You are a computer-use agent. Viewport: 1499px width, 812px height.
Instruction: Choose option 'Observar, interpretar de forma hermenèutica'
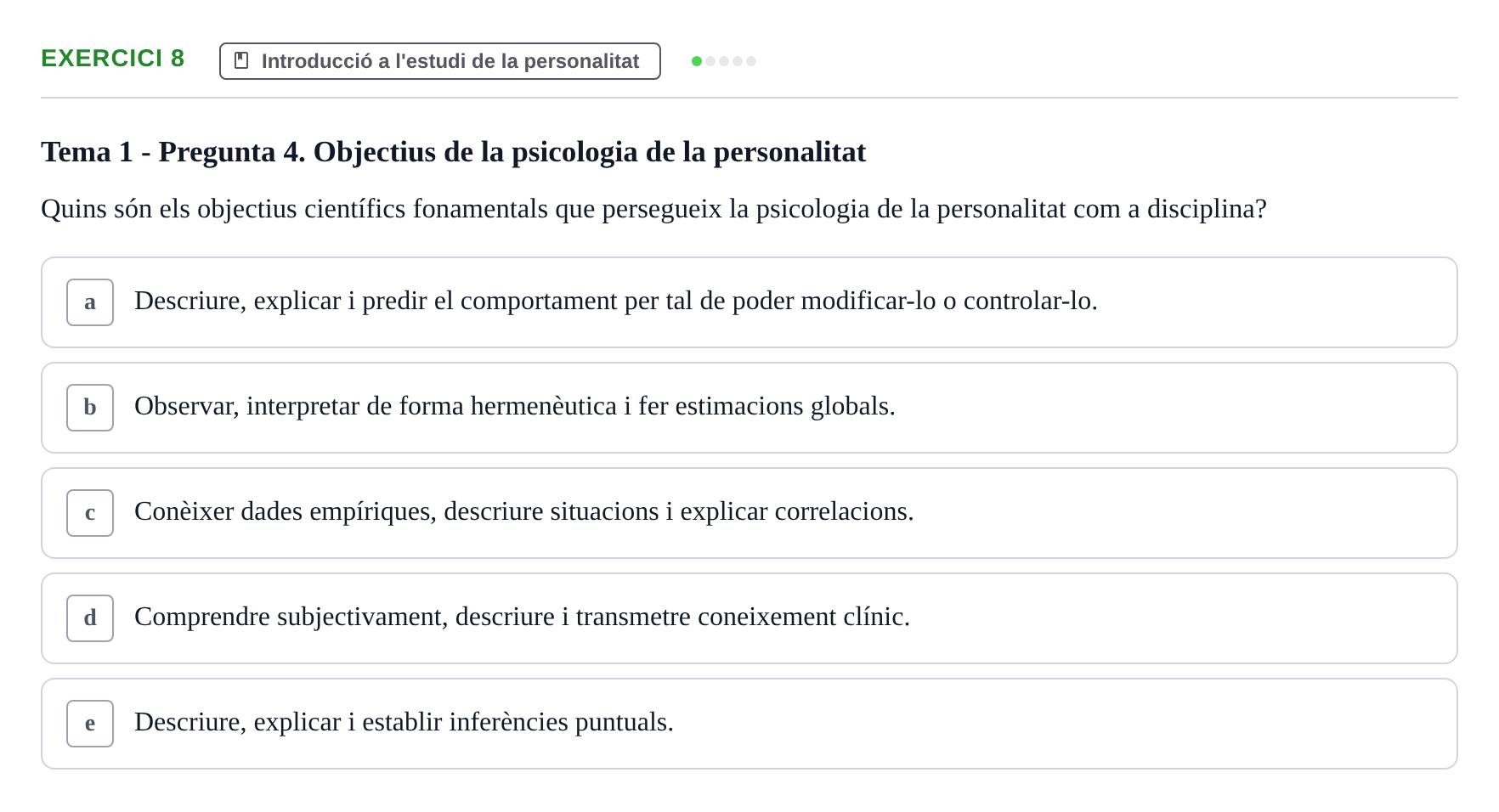pos(749,408)
